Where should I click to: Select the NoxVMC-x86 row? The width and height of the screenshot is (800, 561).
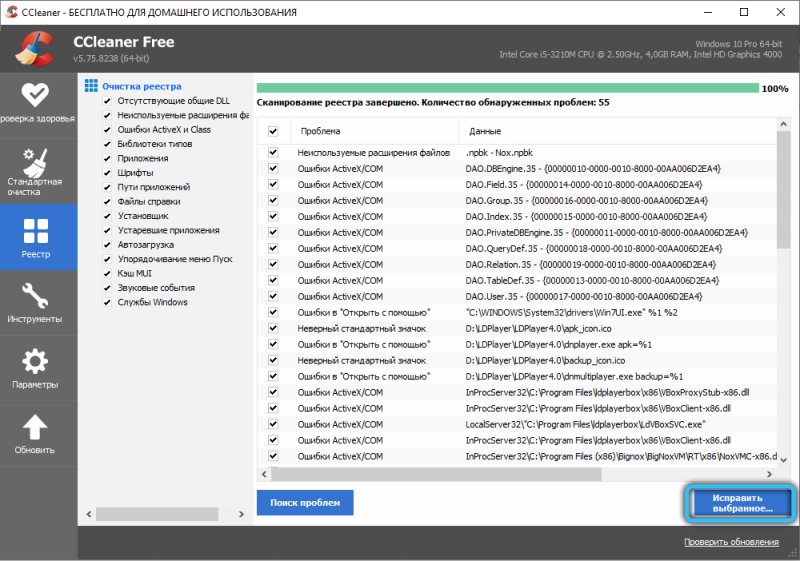pyautogui.click(x=517, y=456)
